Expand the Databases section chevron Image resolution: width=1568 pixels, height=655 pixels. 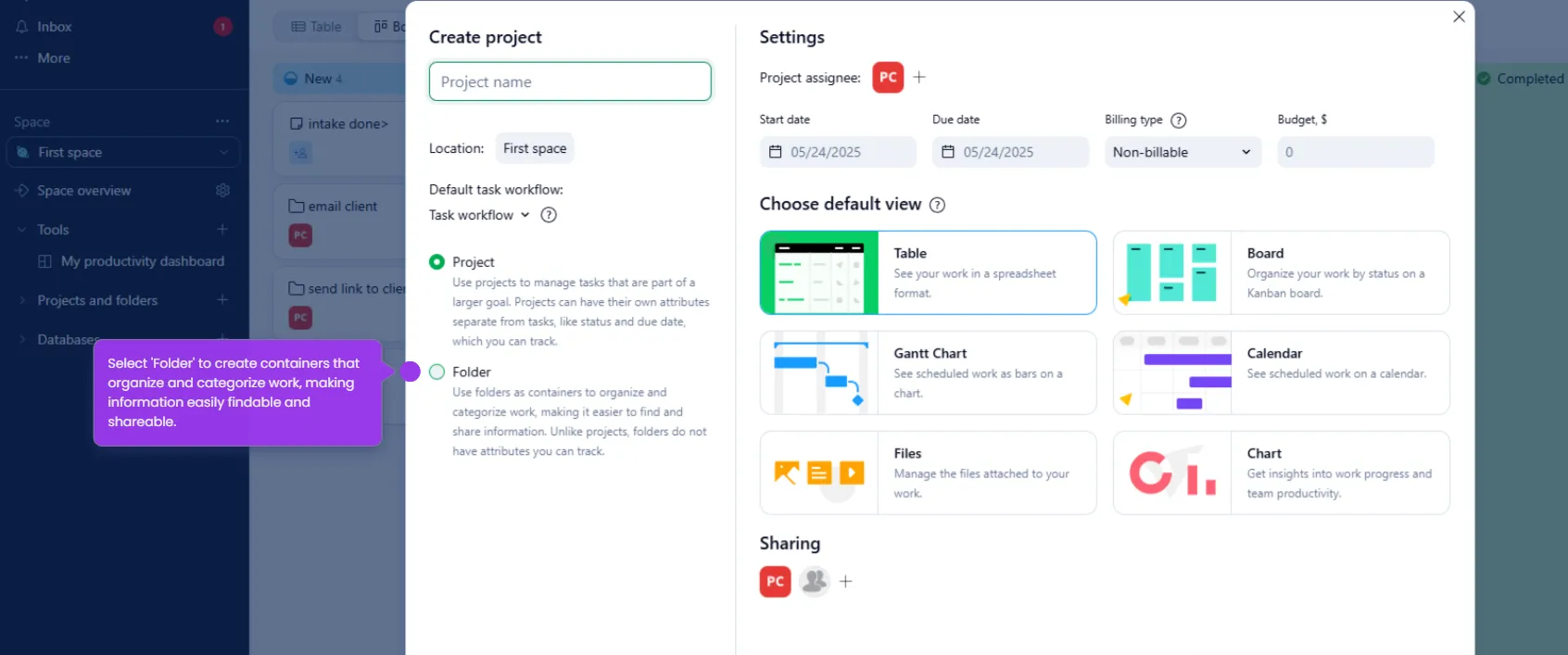[21, 339]
